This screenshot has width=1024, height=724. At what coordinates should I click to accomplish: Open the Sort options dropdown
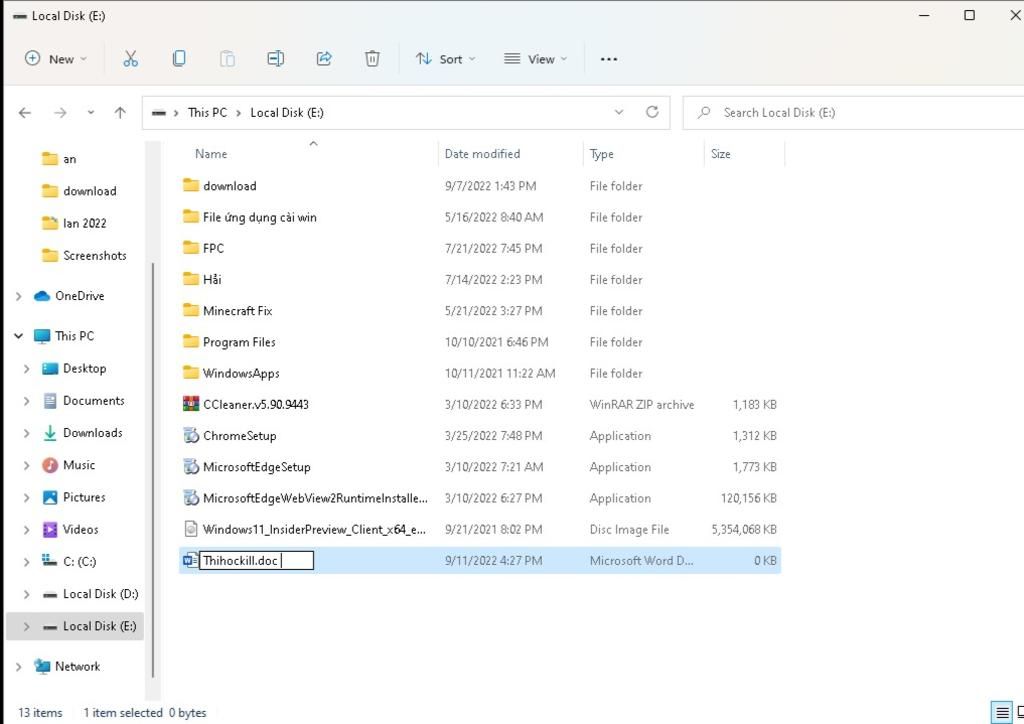tap(445, 59)
